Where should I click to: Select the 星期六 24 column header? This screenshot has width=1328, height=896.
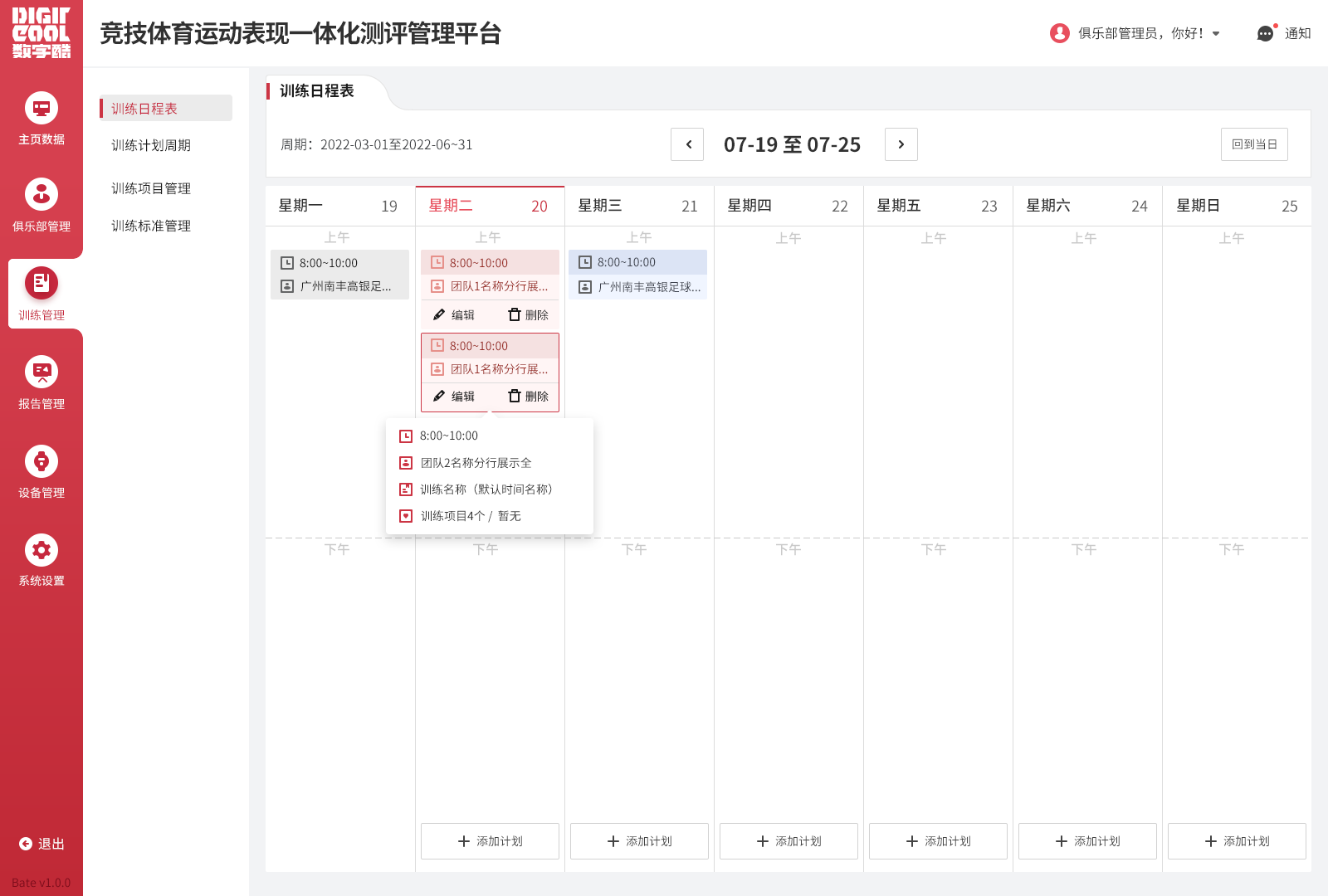coord(1087,206)
